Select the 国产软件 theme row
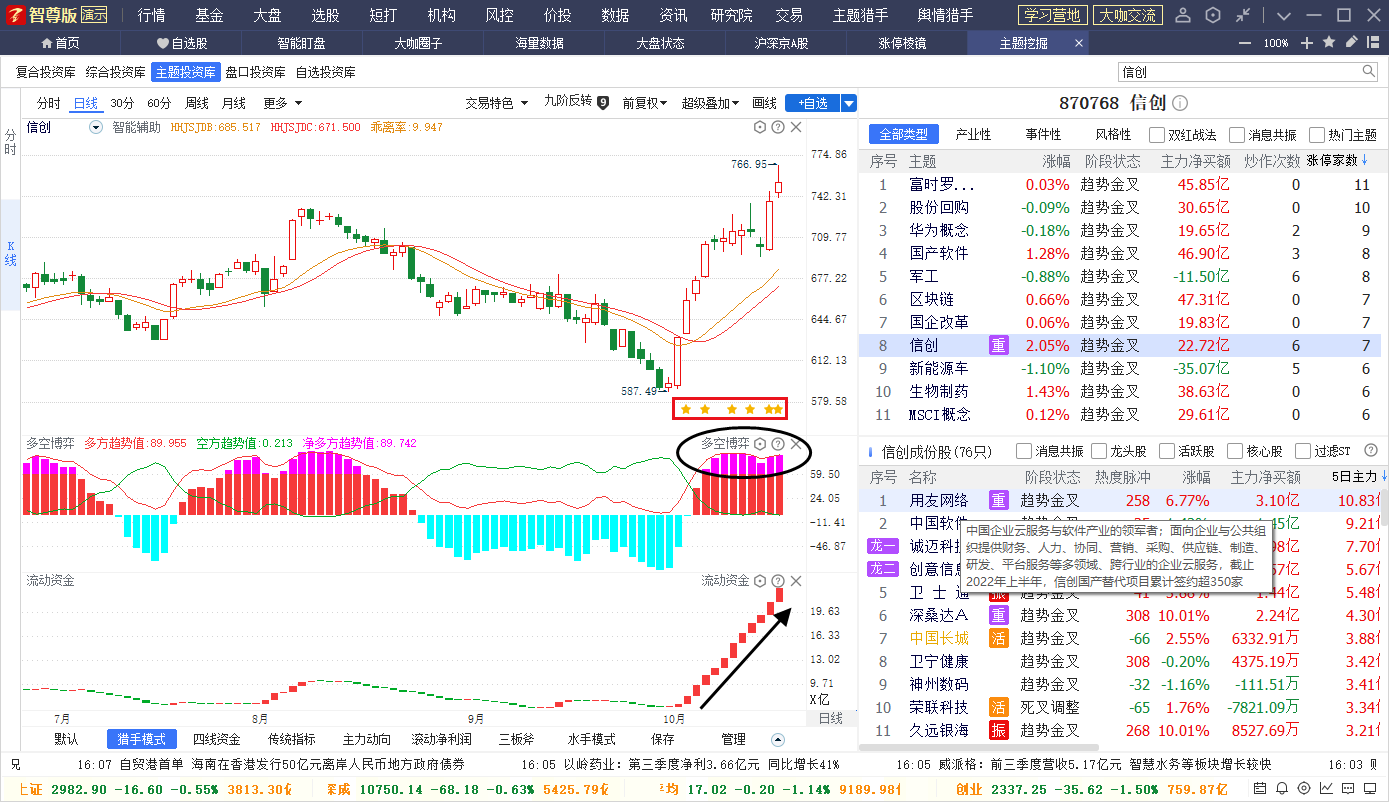This screenshot has width=1389, height=802. [x=1120, y=253]
